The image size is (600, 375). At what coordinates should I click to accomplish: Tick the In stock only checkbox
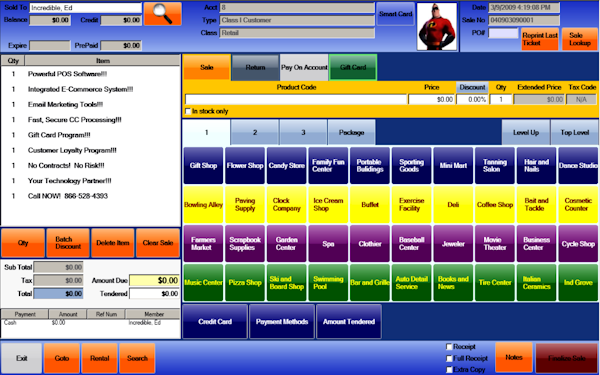point(188,111)
